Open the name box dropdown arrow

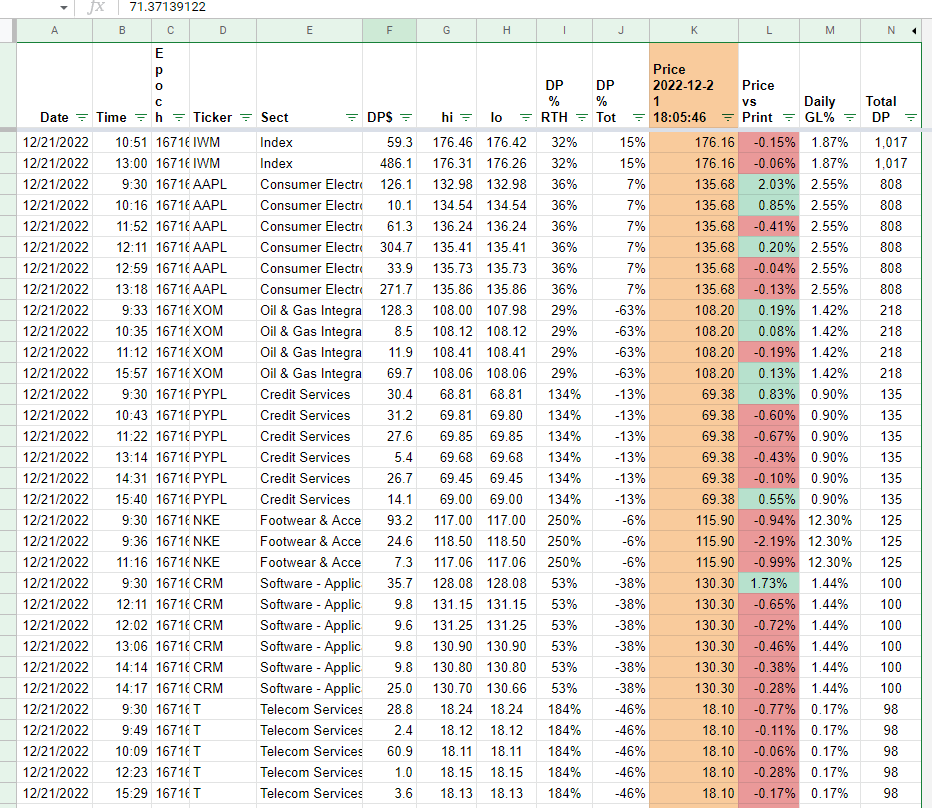click(x=64, y=8)
